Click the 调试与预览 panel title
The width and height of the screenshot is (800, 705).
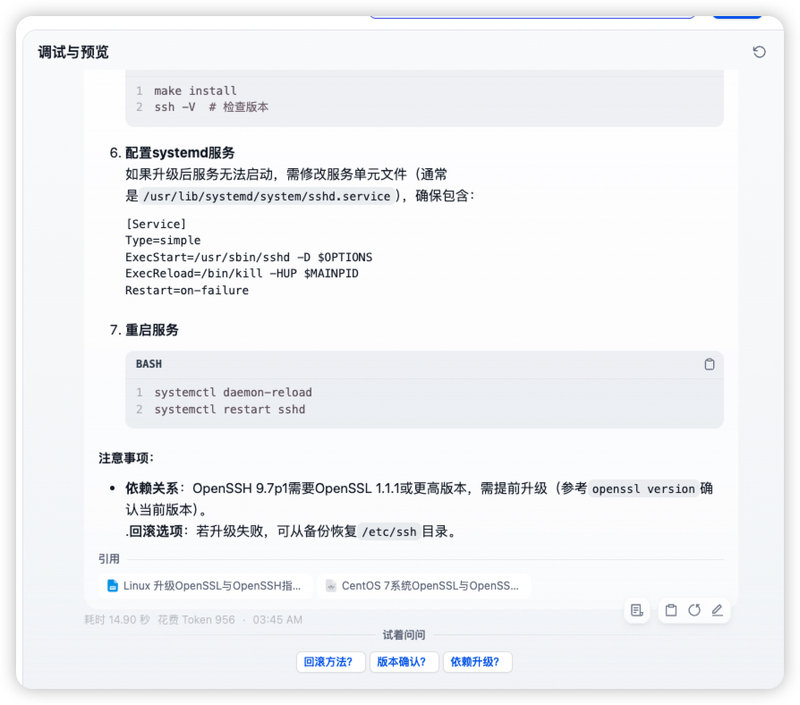click(73, 52)
